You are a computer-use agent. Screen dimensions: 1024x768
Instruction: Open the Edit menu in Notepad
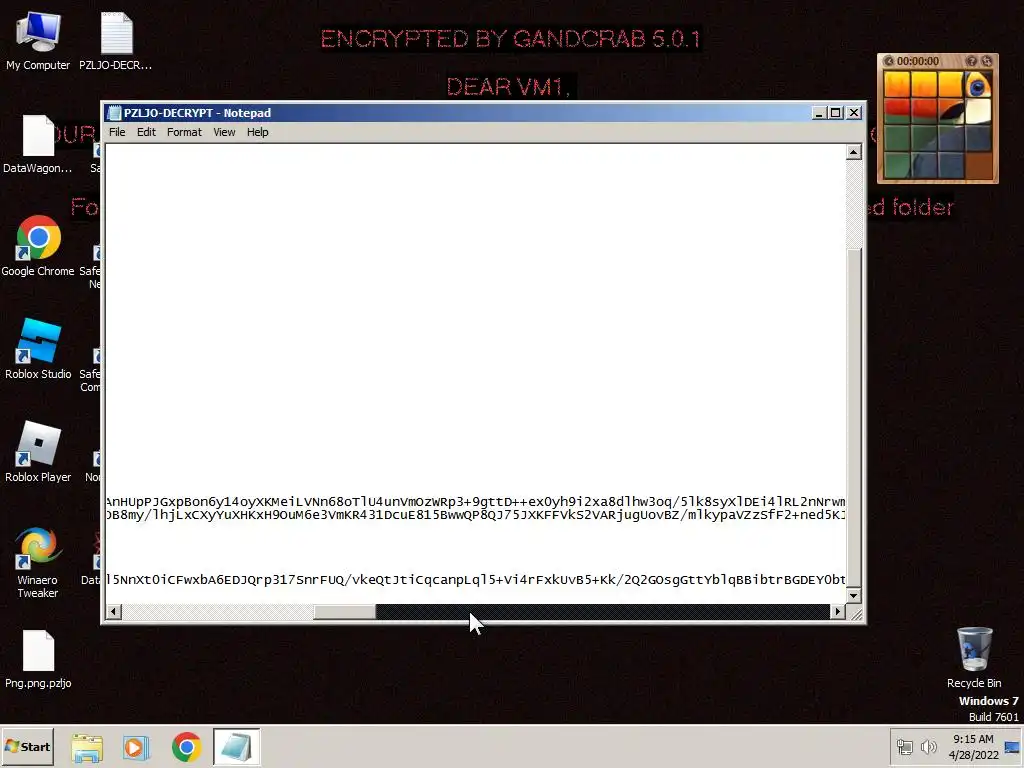coord(146,132)
